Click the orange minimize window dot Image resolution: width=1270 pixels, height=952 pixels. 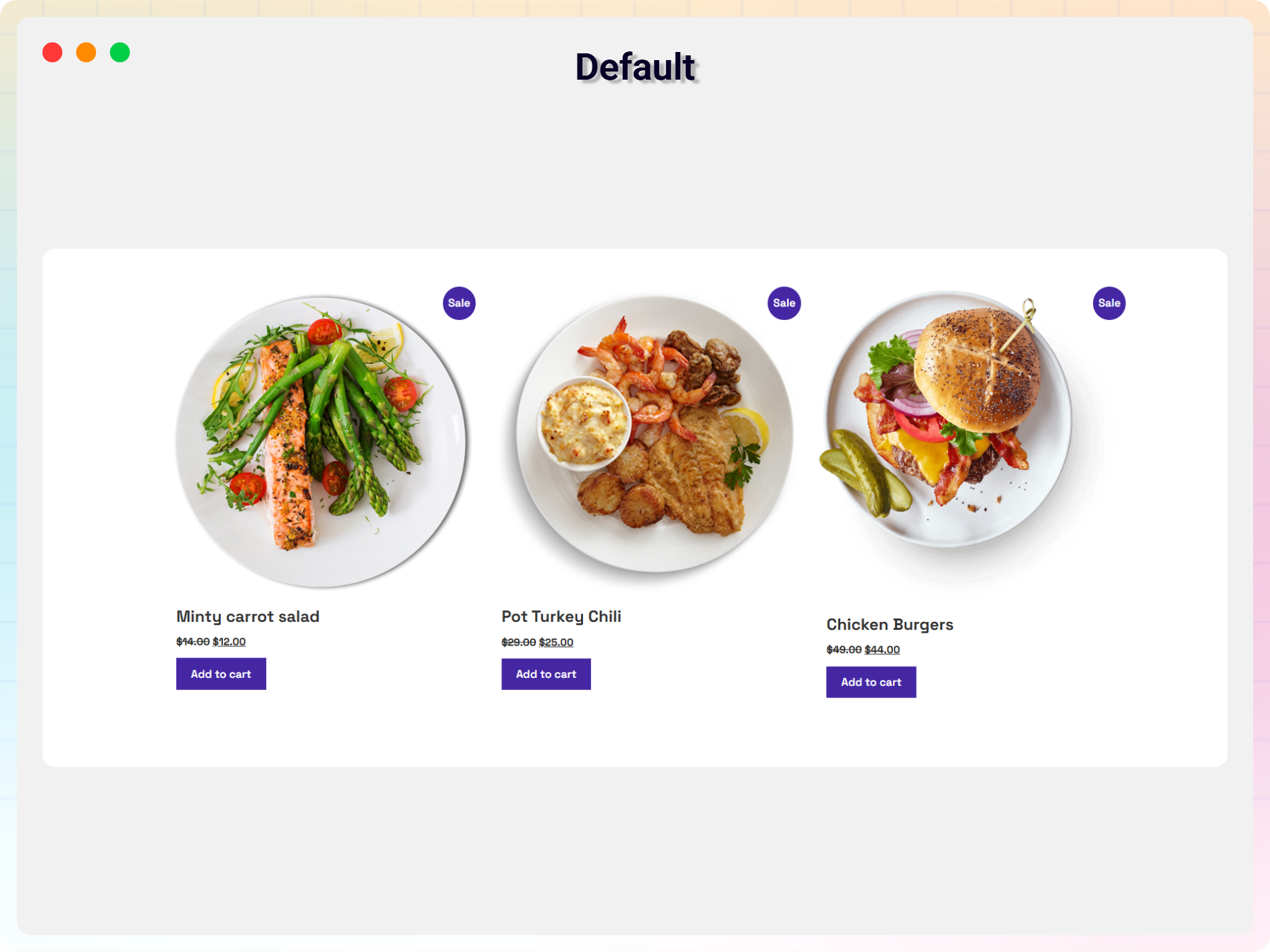pos(86,52)
